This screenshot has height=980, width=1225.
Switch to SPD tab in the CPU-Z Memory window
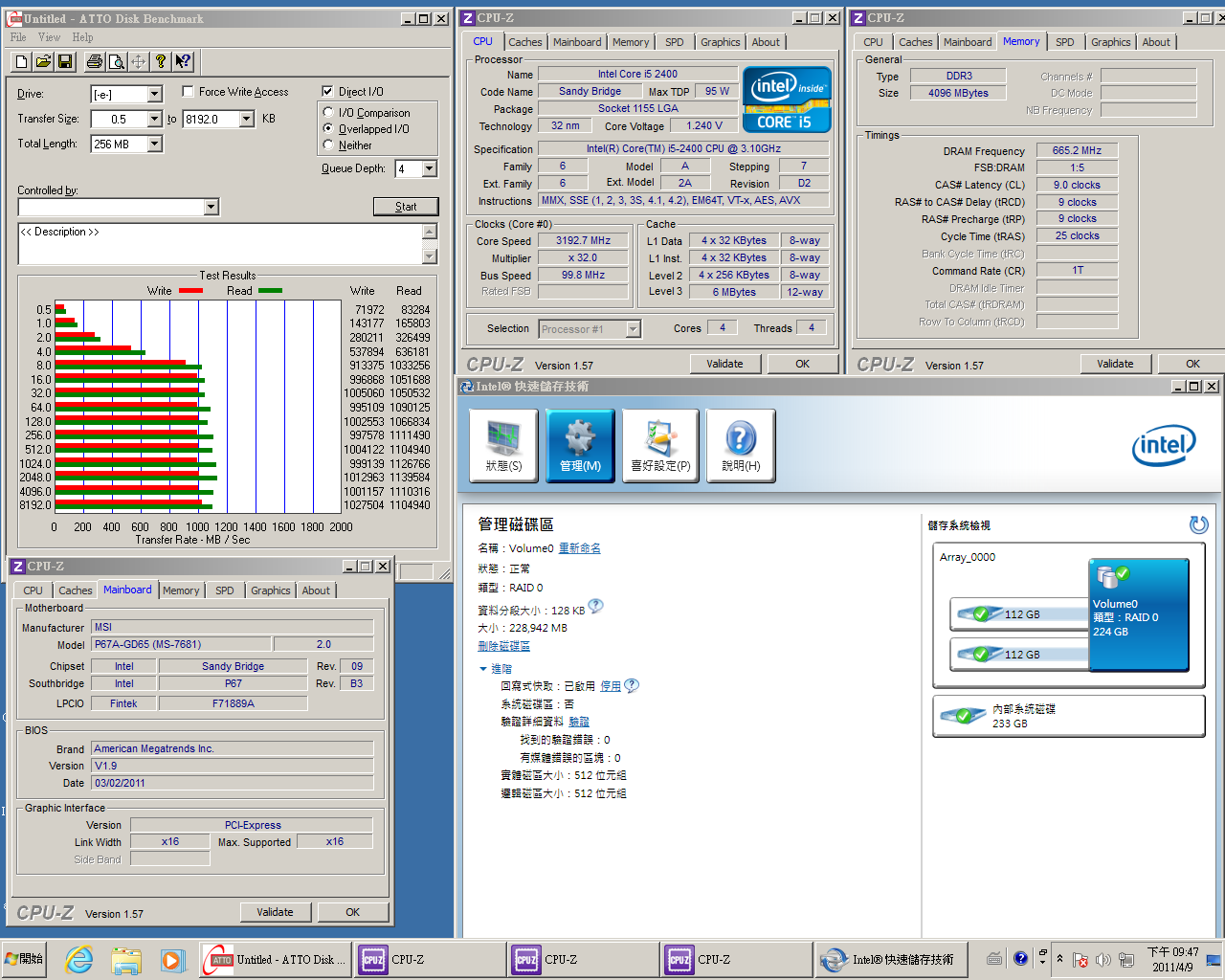pyautogui.click(x=1065, y=42)
